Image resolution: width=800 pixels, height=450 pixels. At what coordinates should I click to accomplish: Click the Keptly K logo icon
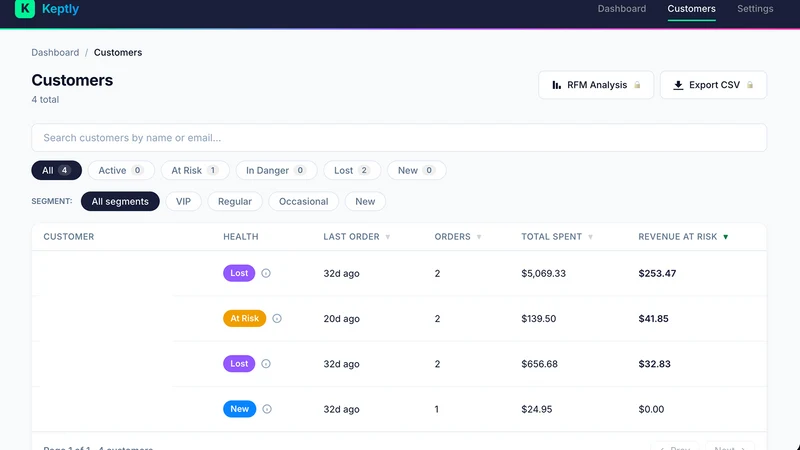[x=24, y=8]
